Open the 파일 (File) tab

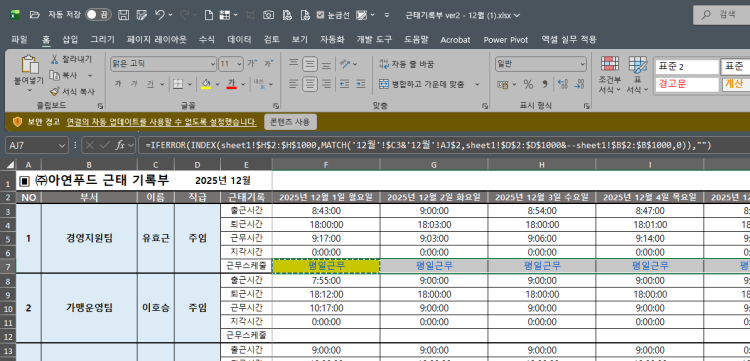point(19,40)
